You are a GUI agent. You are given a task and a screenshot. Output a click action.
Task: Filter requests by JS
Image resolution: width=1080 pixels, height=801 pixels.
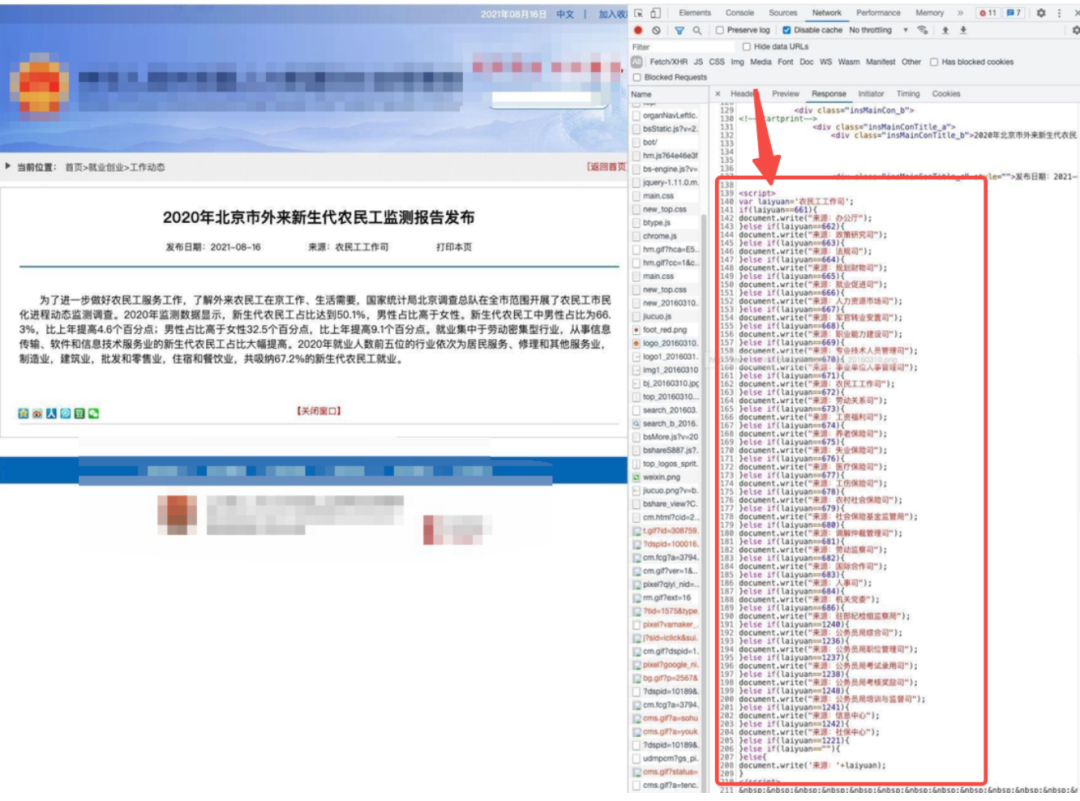698,62
